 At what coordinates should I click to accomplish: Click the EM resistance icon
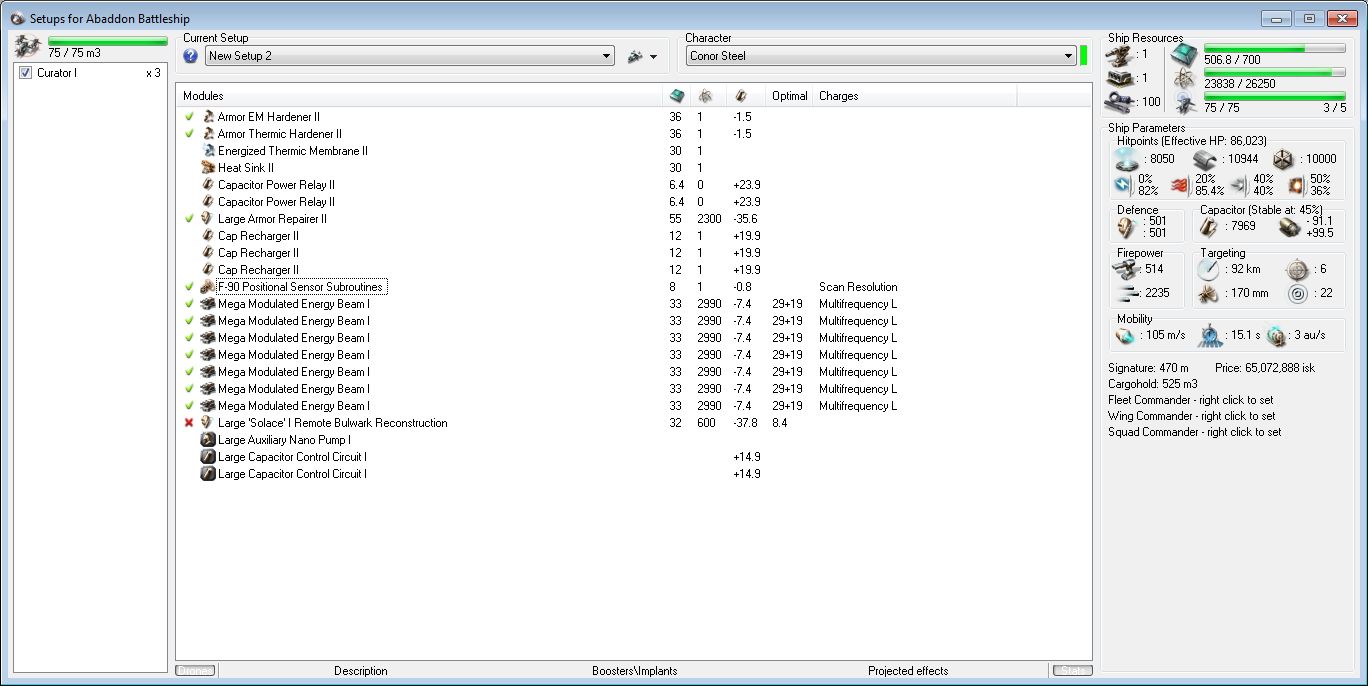coord(1123,184)
